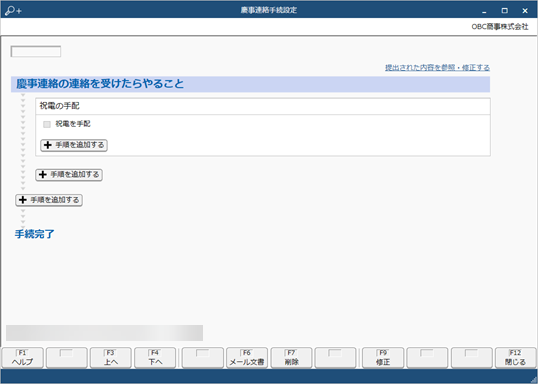Screen dimensions: 538x384
Task: Open F6 メール文書 function
Action: (247, 358)
